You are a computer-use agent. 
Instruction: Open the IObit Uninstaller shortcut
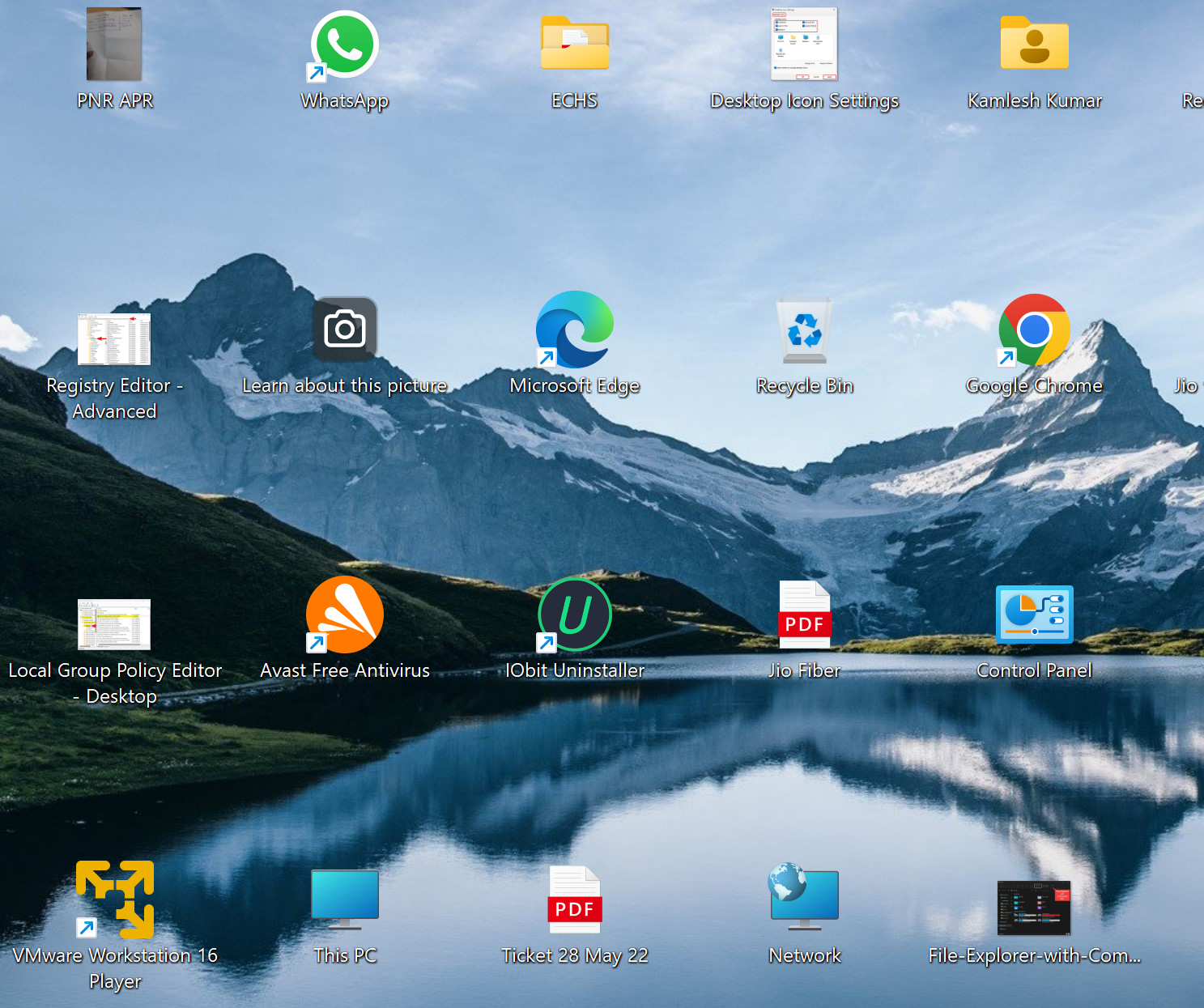tap(575, 615)
